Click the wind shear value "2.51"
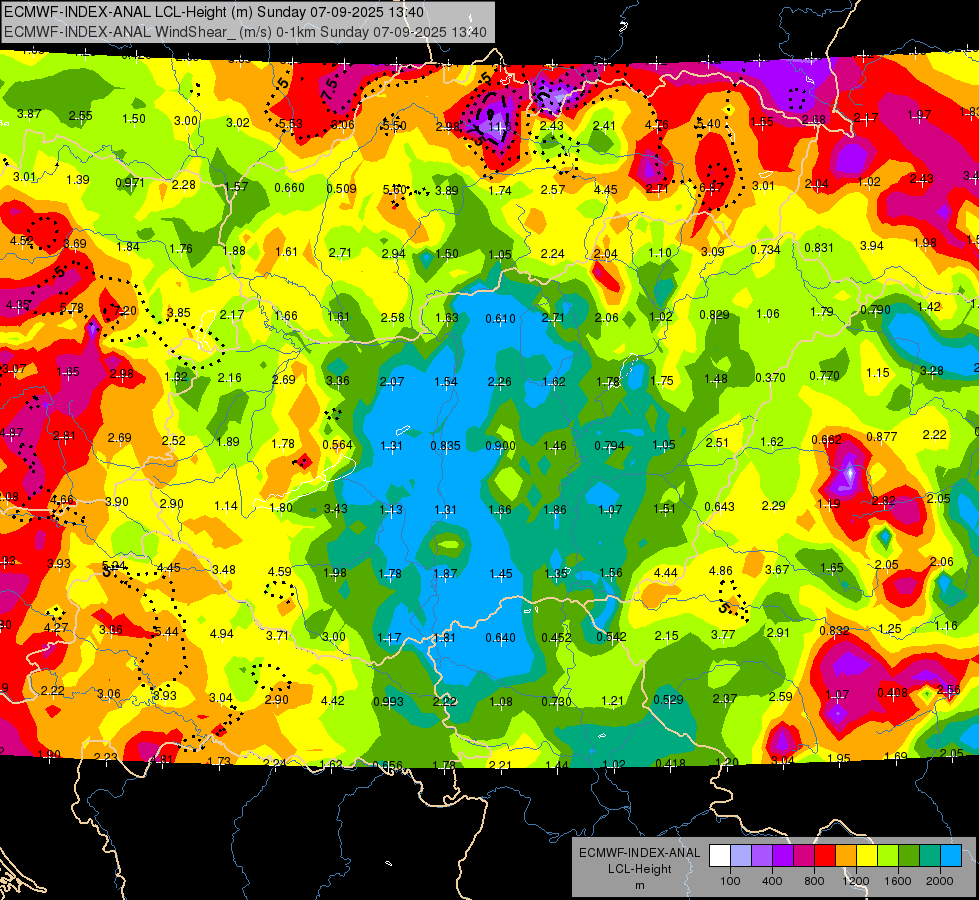Image resolution: width=979 pixels, height=900 pixels. [x=717, y=442]
